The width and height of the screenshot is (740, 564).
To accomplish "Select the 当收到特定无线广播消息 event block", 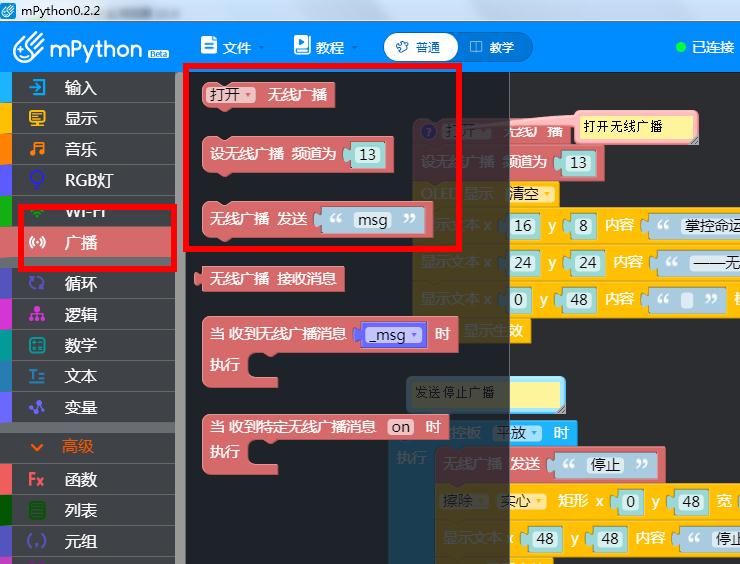I will point(326,444).
